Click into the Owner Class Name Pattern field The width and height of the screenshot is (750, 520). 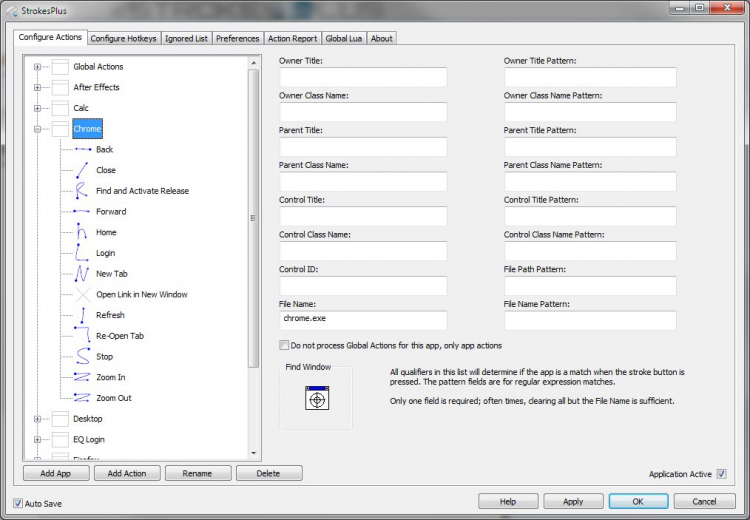[x=590, y=112]
